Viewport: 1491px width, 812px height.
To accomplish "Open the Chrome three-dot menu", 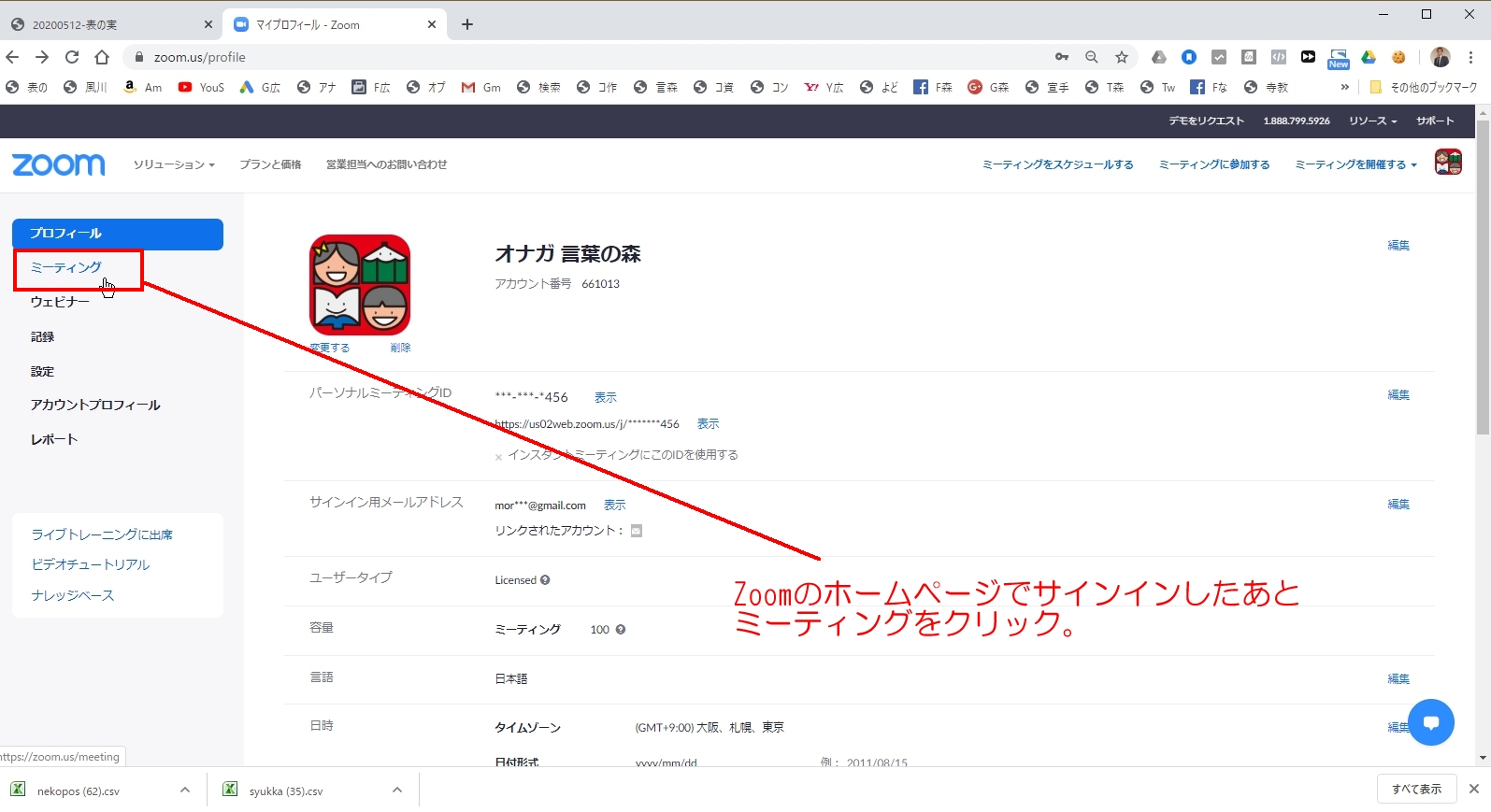I will click(x=1470, y=57).
